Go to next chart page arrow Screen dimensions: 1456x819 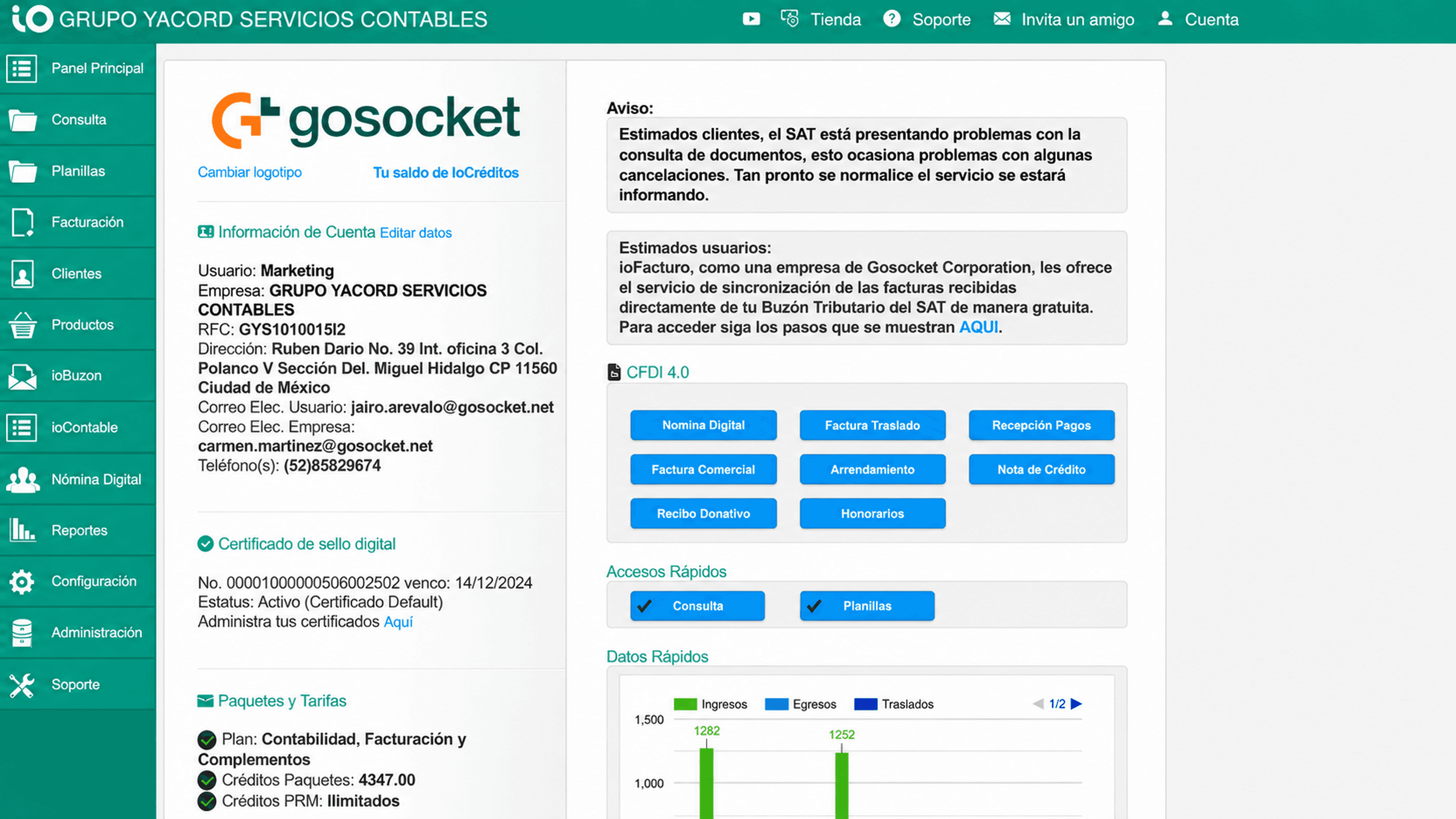(1076, 704)
